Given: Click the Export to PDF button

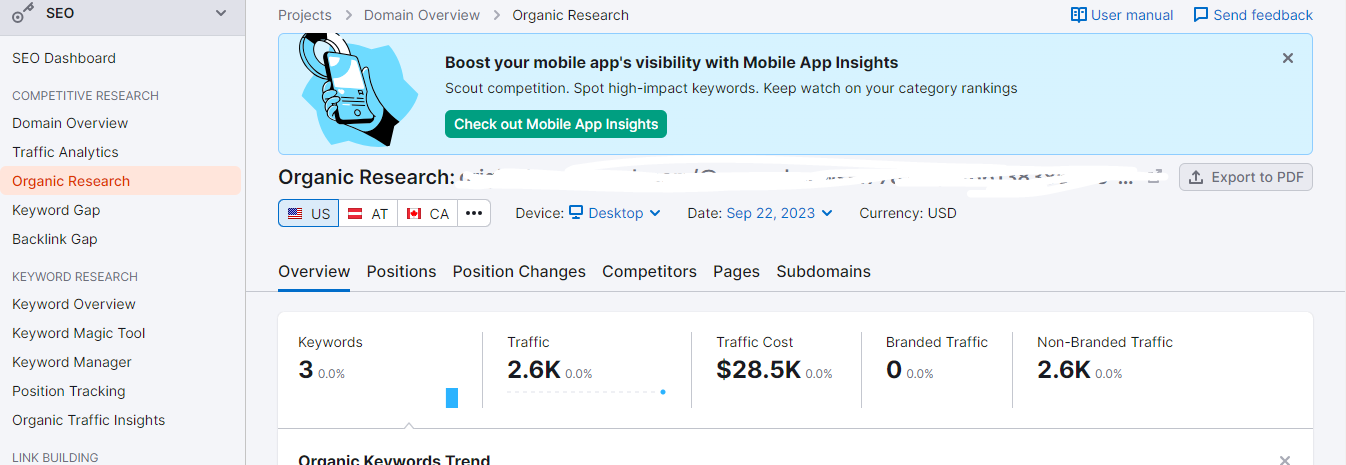Looking at the screenshot, I should pyautogui.click(x=1246, y=177).
